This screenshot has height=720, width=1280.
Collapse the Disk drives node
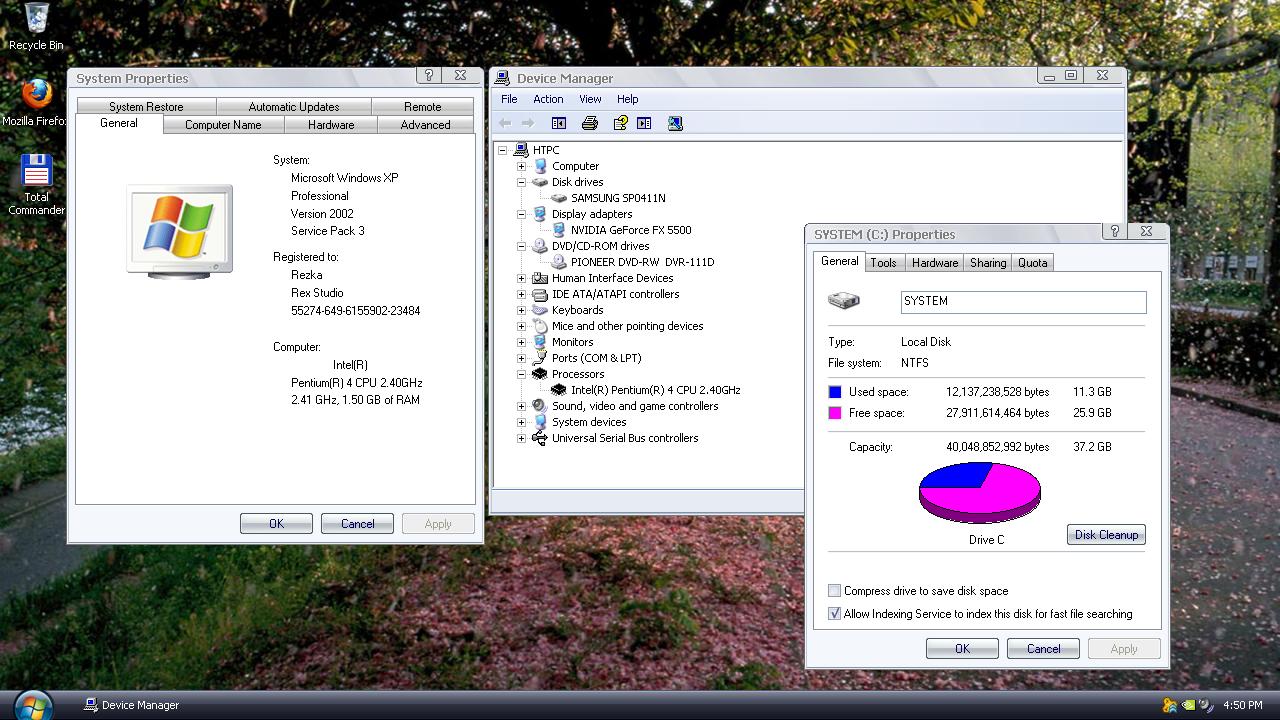tap(521, 182)
